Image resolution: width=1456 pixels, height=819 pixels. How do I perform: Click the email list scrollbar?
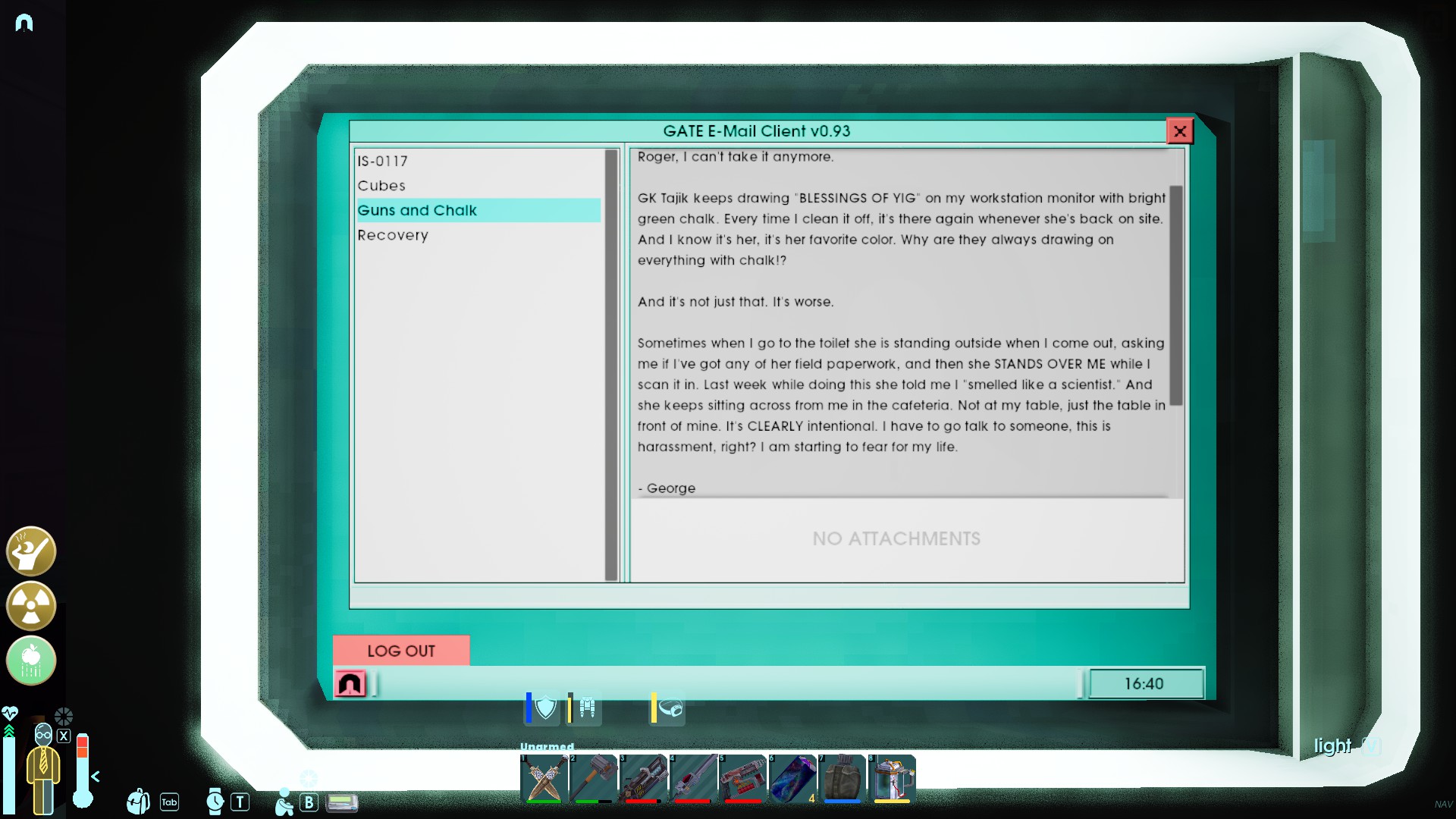(x=611, y=366)
